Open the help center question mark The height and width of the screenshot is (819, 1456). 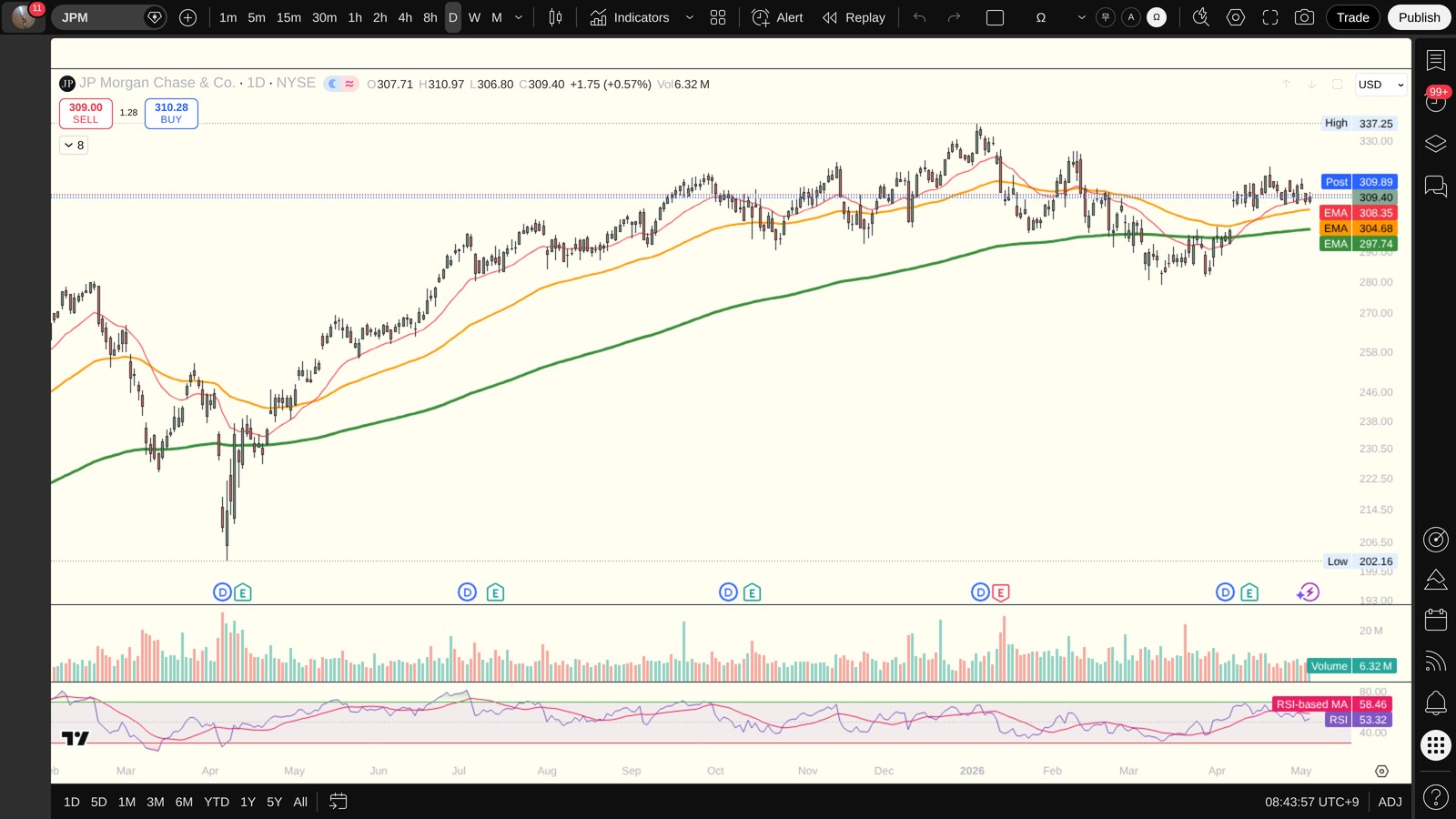[1436, 798]
